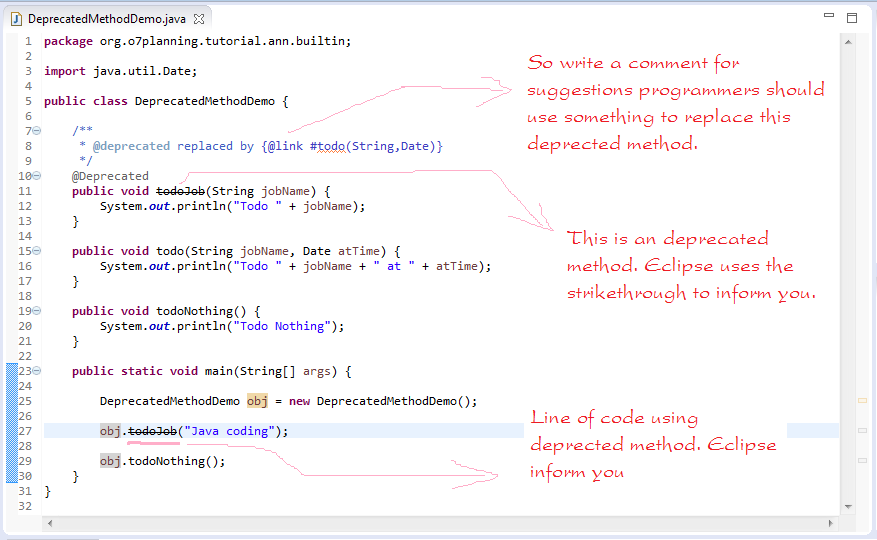Click the " at " string on line 16
Image resolution: width=877 pixels, height=540 pixels.
(394, 266)
